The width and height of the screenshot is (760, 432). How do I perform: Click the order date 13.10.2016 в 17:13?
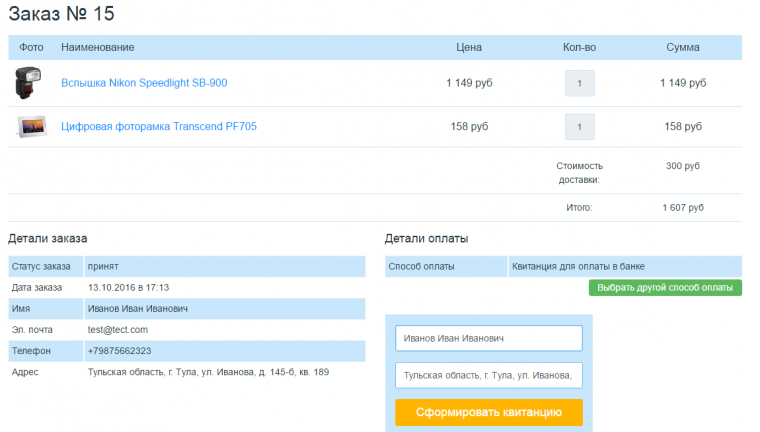128,288
